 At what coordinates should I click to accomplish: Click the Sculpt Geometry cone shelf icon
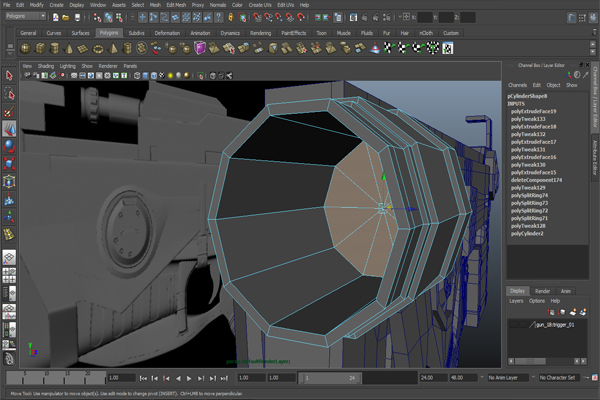pyautogui.click(x=374, y=48)
